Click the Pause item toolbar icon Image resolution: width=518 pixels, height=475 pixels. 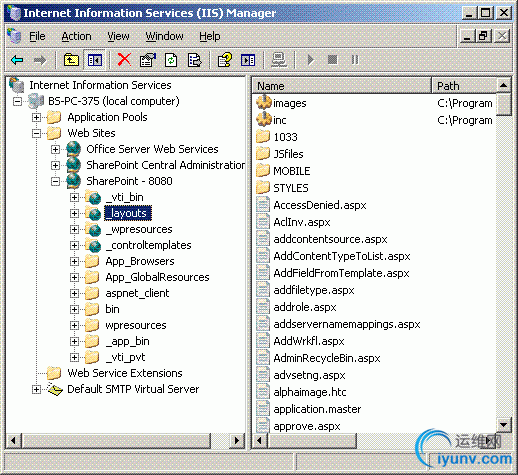pyautogui.click(x=355, y=60)
